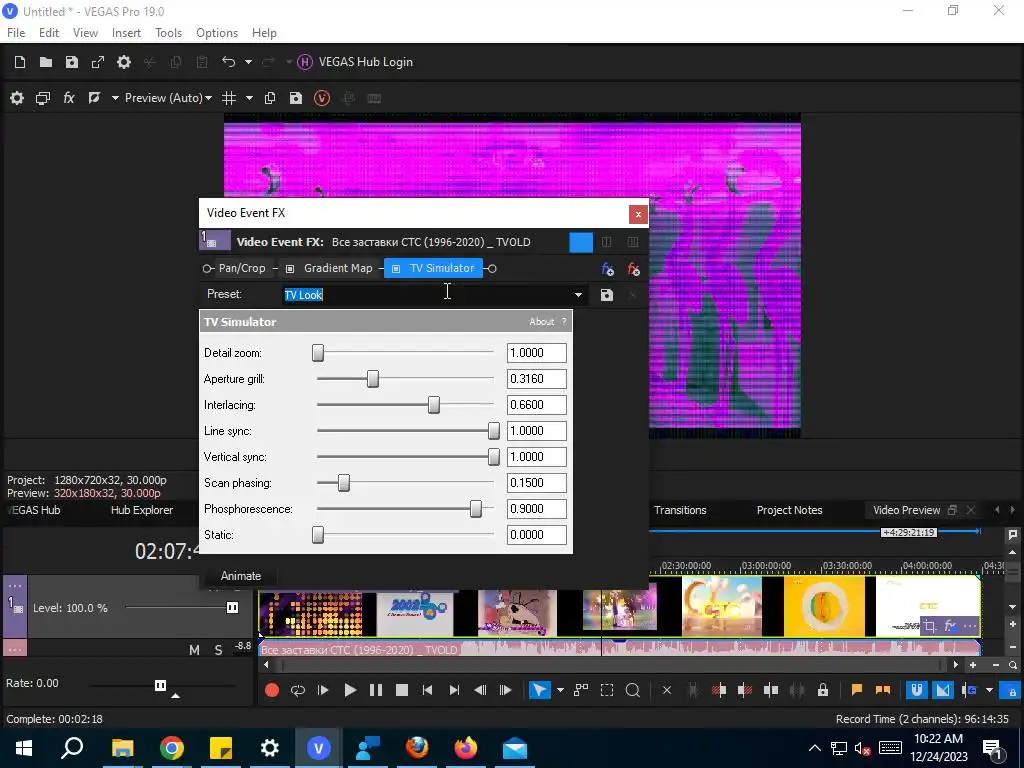
Task: Toggle the TV Simulator effect enable checkbox
Action: pyautogui.click(x=396, y=268)
